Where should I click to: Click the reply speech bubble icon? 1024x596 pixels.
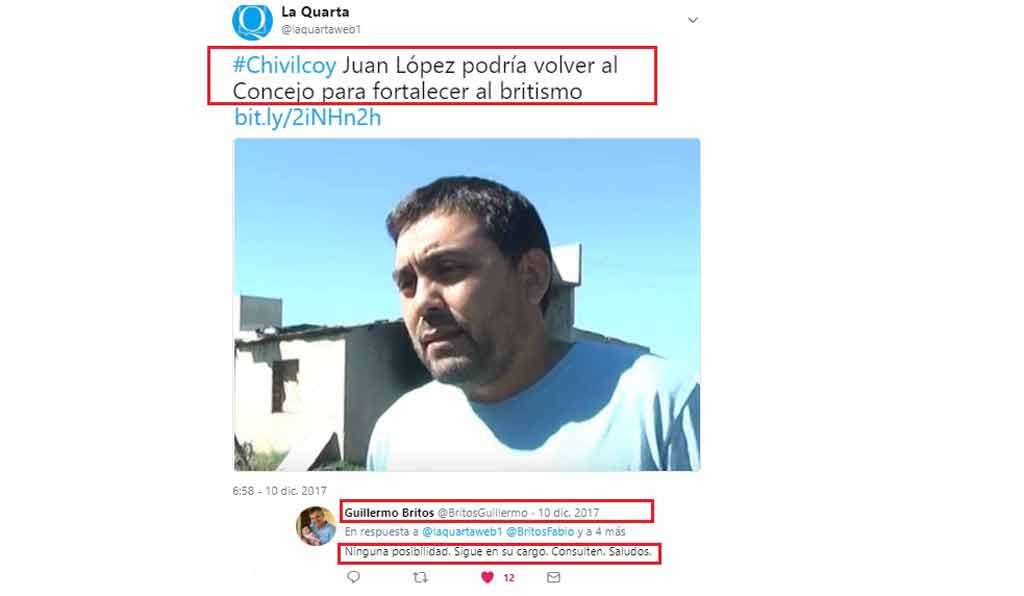click(353, 577)
